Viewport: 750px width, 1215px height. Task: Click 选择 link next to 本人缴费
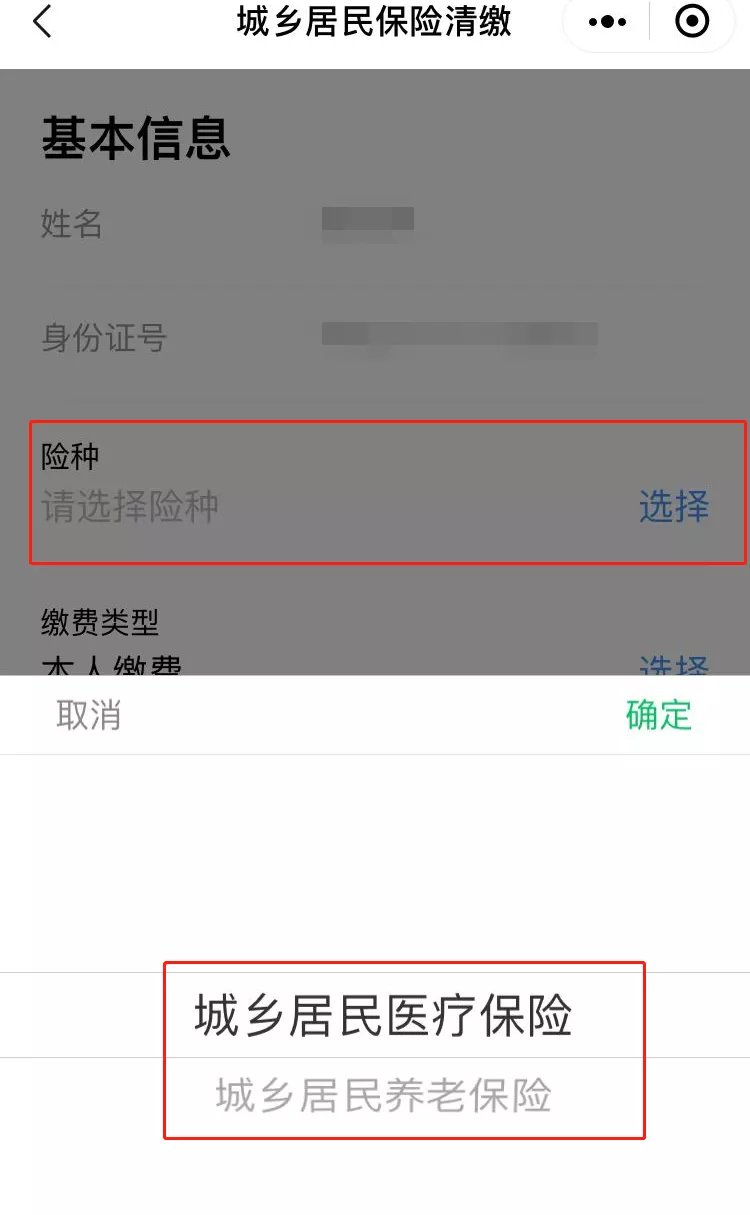pyautogui.click(x=674, y=665)
